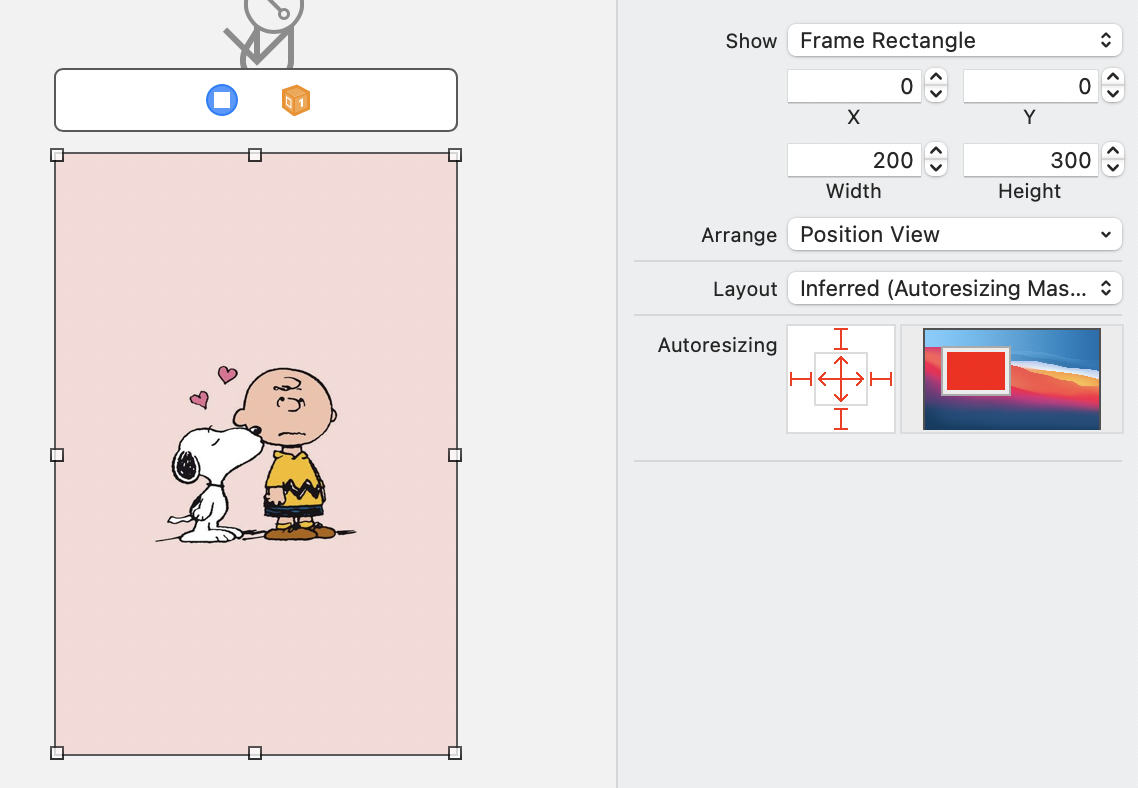1138x788 pixels.
Task: Click the bottom-right corner selection handle
Action: [455, 753]
